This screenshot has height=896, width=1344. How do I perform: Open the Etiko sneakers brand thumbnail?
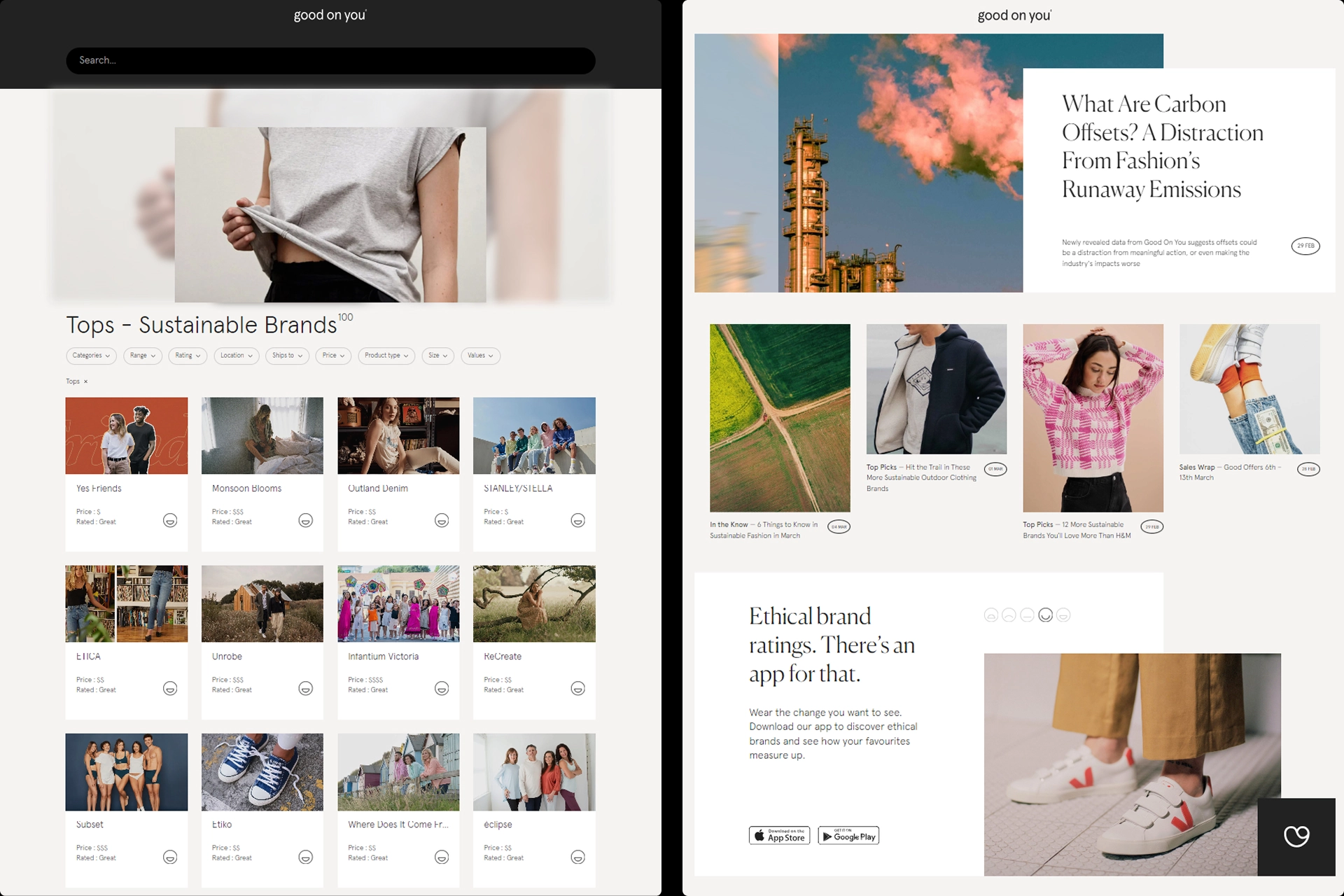click(262, 772)
